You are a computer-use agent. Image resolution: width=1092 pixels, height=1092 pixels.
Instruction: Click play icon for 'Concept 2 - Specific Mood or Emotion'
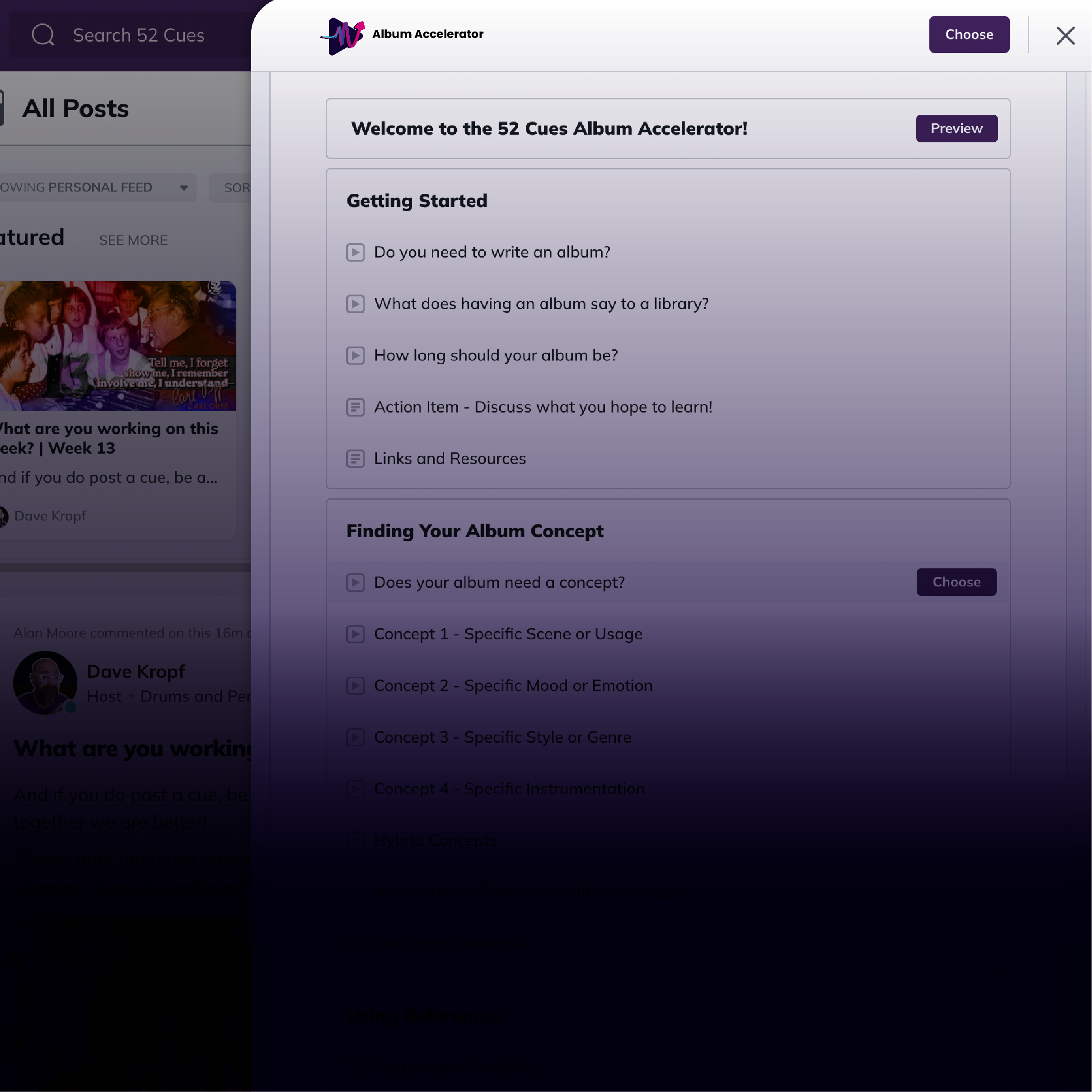355,686
